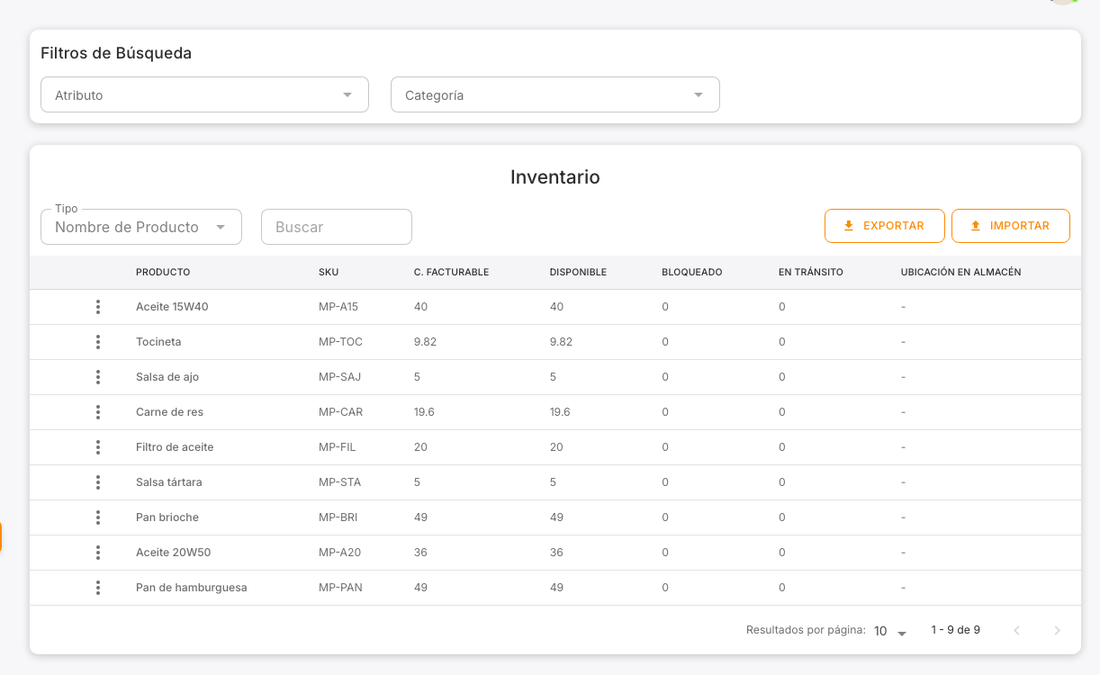Sort by PRODUCTO column header
Image resolution: width=1100 pixels, height=675 pixels.
point(163,272)
